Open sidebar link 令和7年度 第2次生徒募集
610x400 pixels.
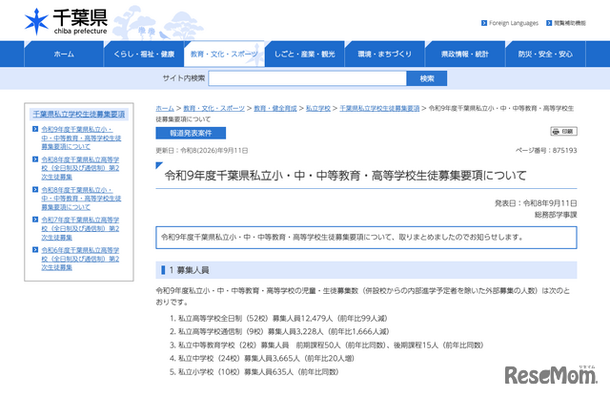pyautogui.click(x=81, y=228)
